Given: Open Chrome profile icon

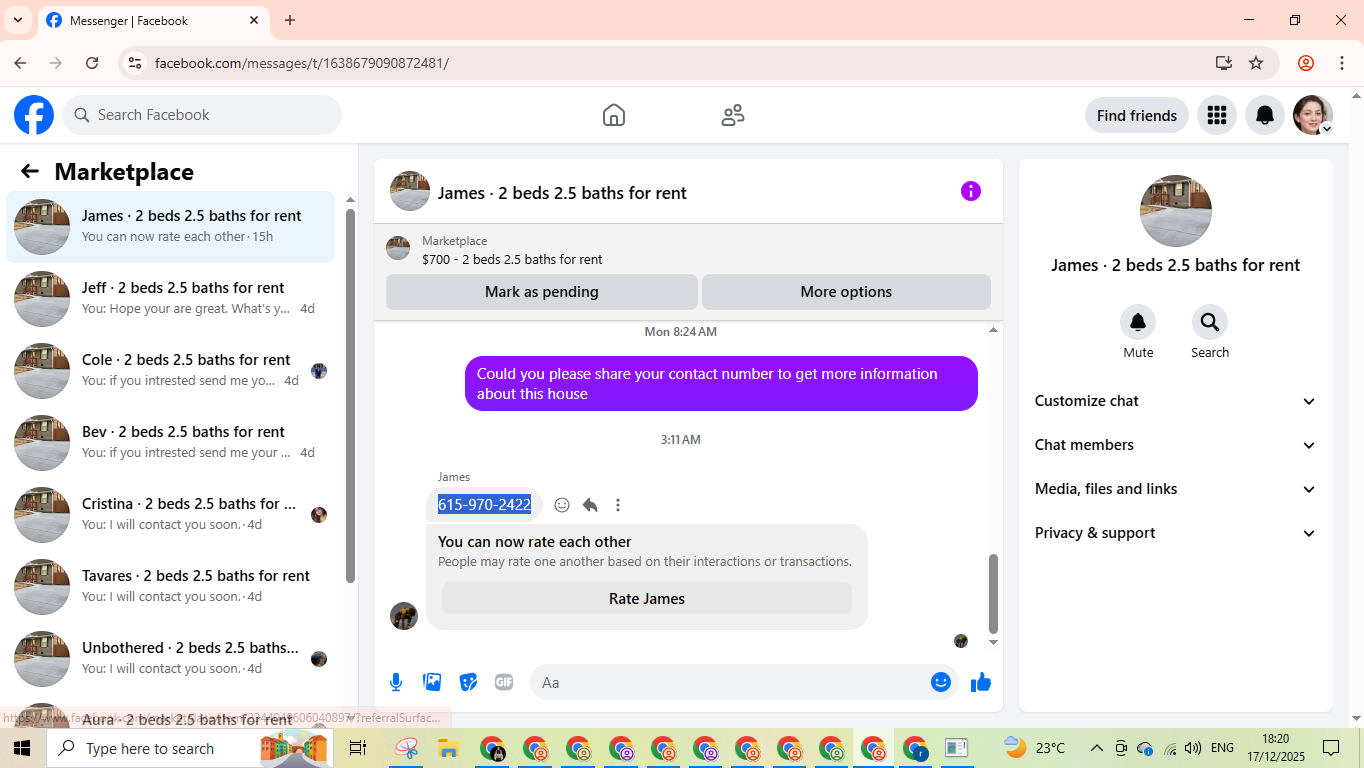Looking at the screenshot, I should [x=1306, y=63].
